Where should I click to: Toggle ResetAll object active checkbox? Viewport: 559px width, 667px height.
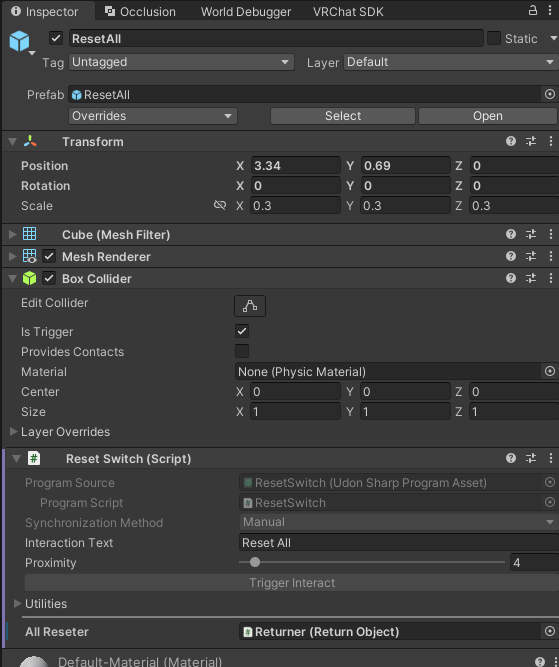pos(56,38)
